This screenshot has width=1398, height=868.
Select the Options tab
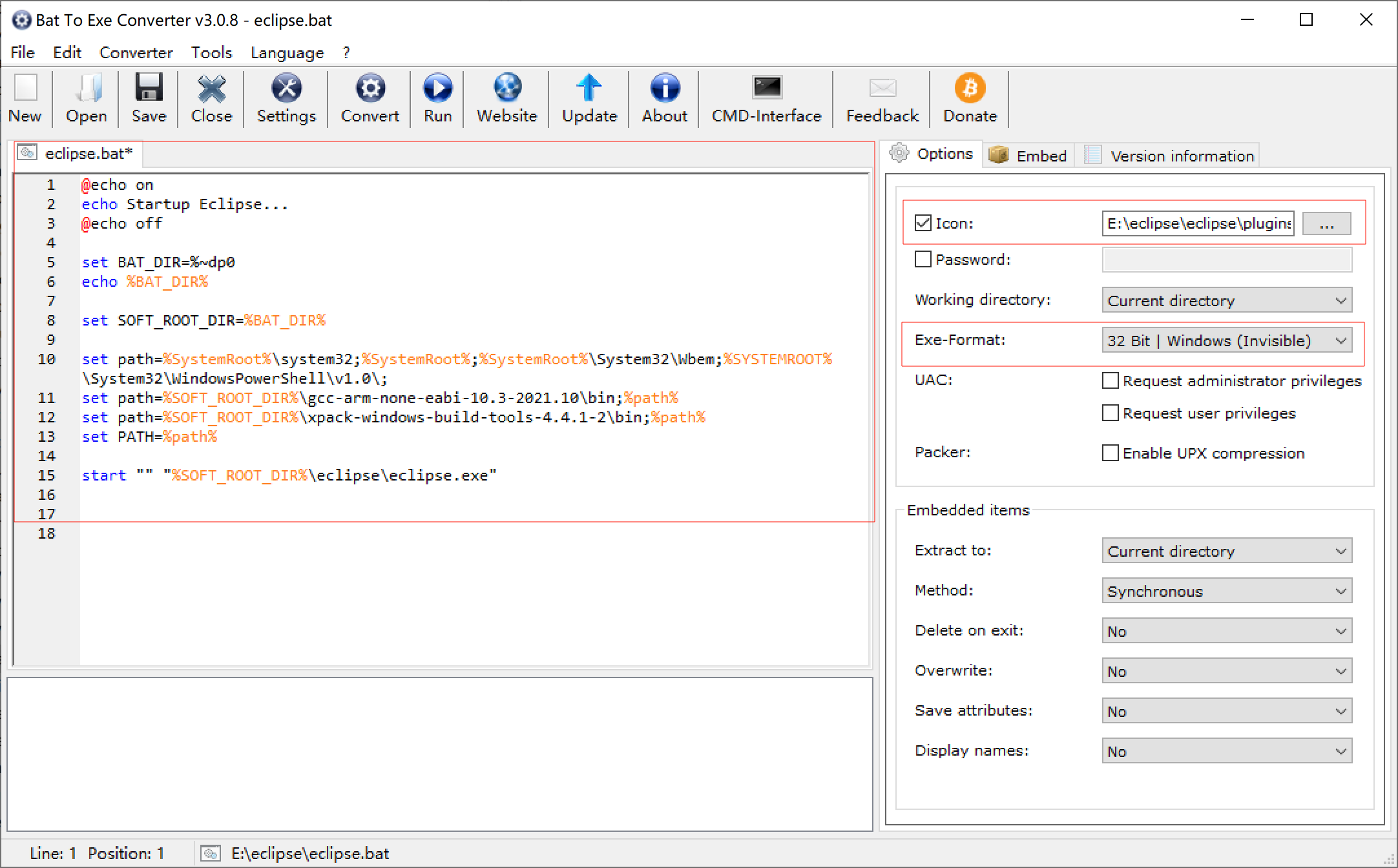point(932,154)
